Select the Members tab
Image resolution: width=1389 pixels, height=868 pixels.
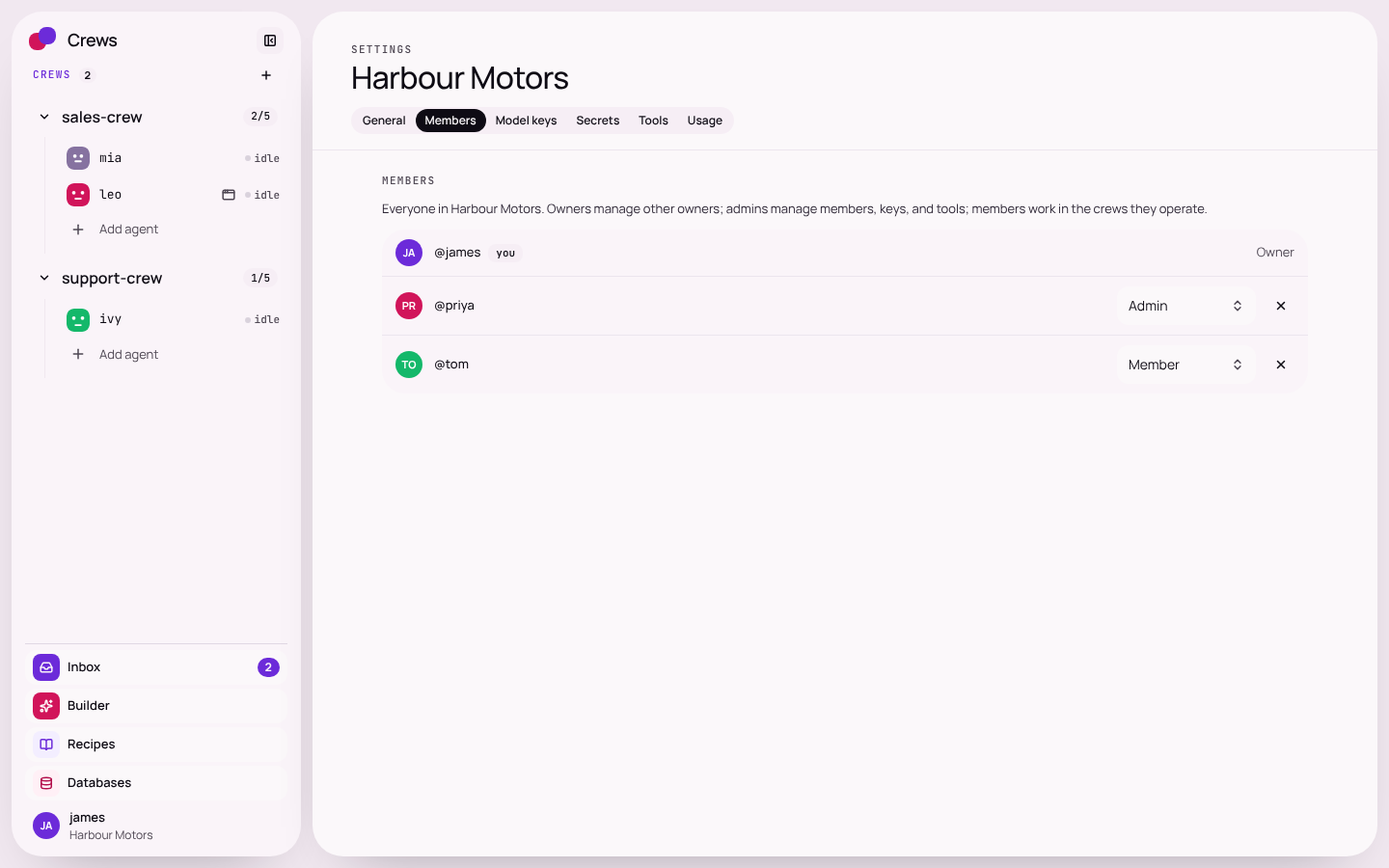pos(450,121)
